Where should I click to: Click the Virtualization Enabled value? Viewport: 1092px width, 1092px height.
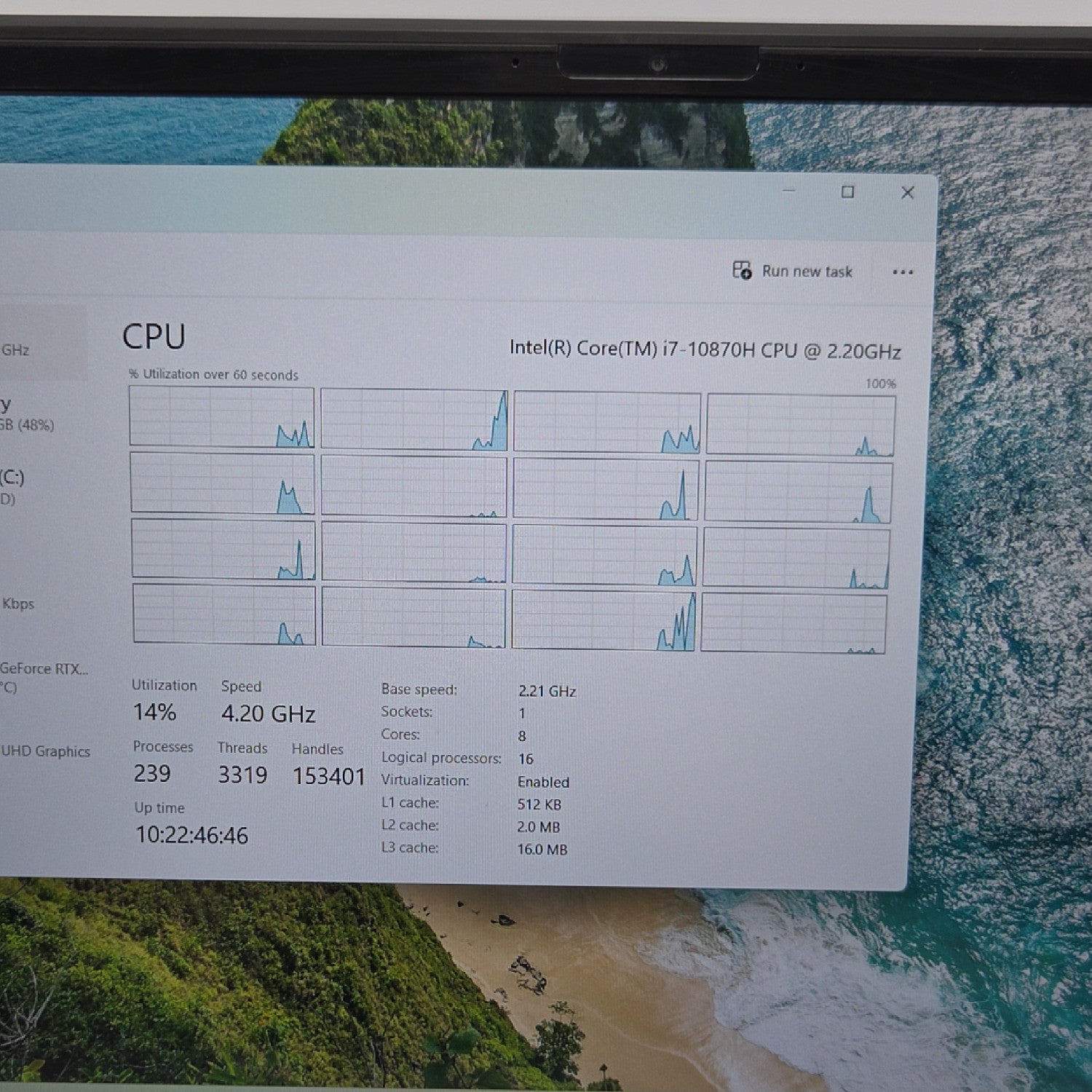pos(543,782)
